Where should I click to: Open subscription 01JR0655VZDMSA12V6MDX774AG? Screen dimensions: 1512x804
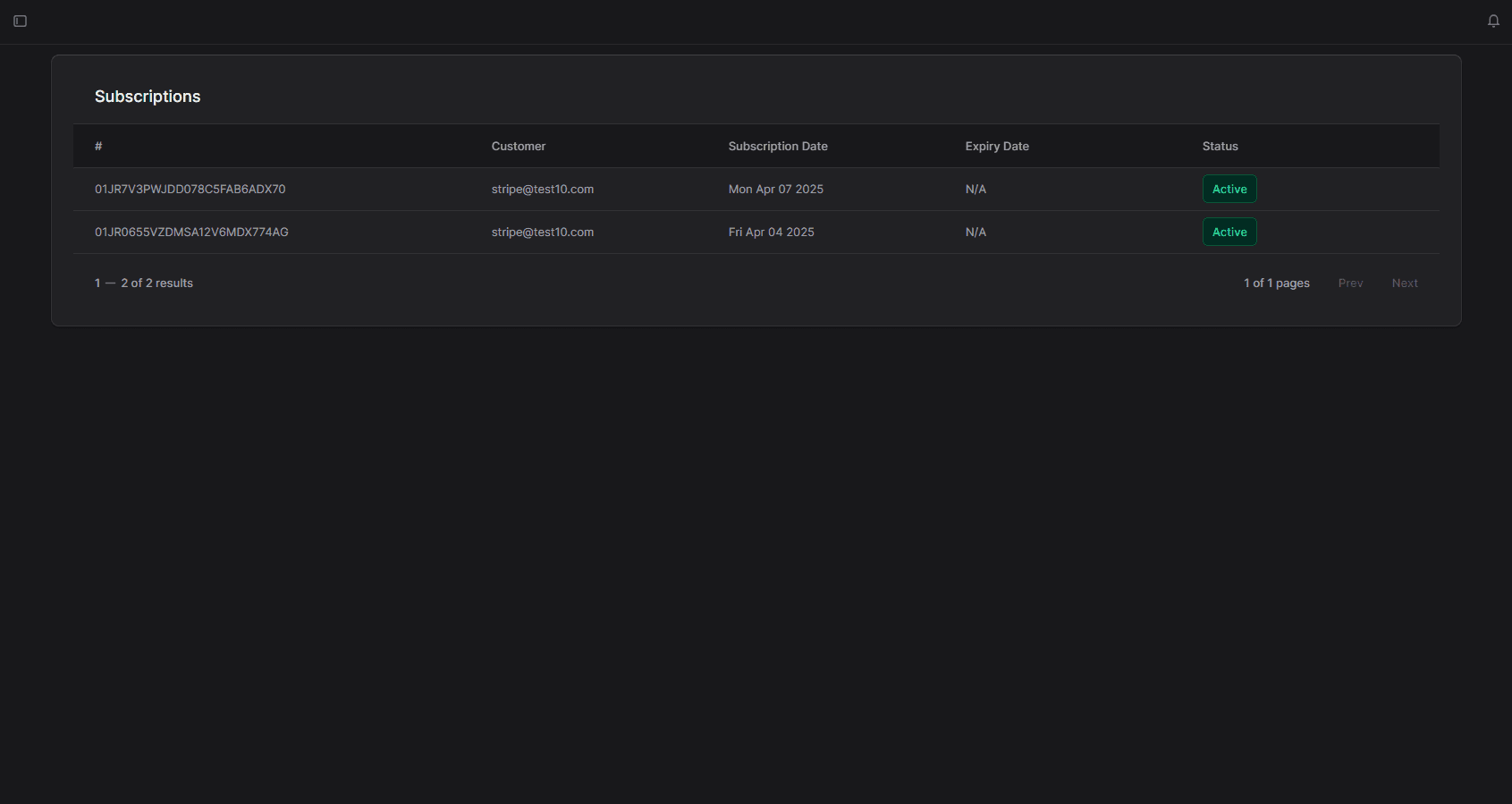click(191, 233)
